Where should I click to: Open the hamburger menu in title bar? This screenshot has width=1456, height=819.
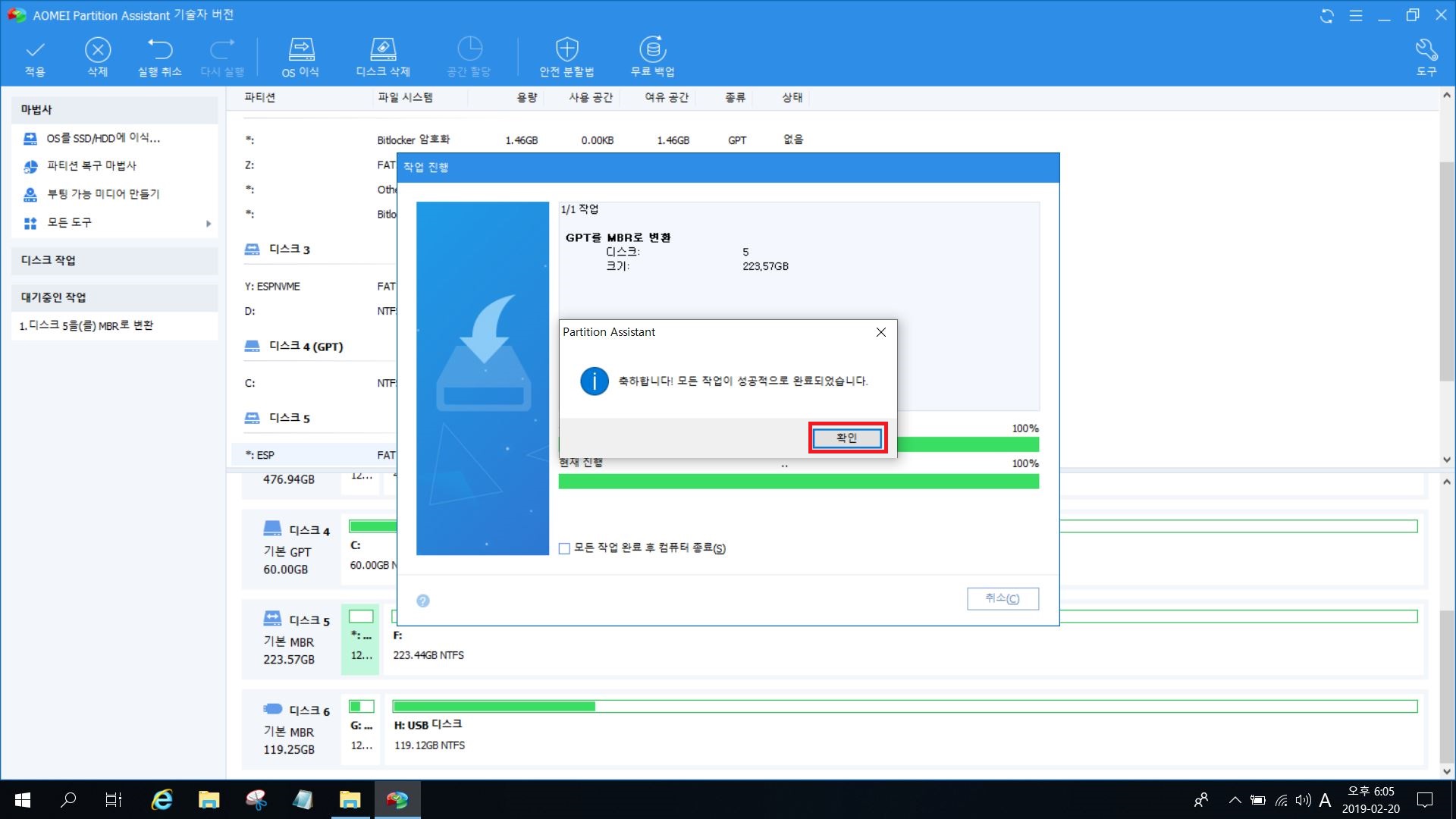(1356, 15)
